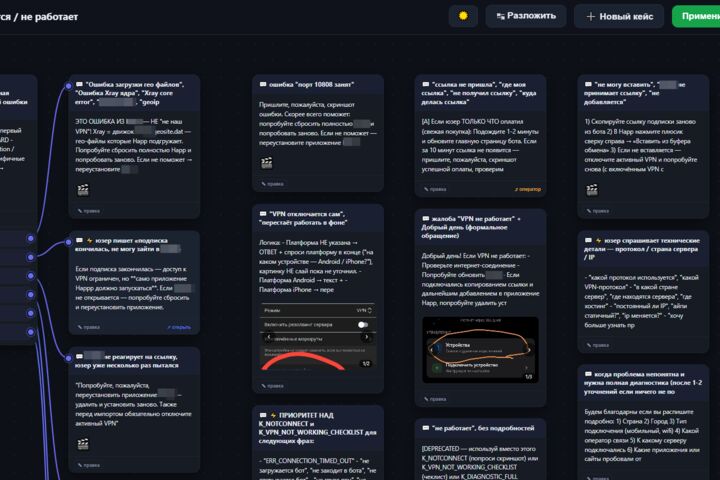Show next image in 'VPN отключается сам' thumbnail
Viewport: 720px width, 480px height.
(x=366, y=337)
